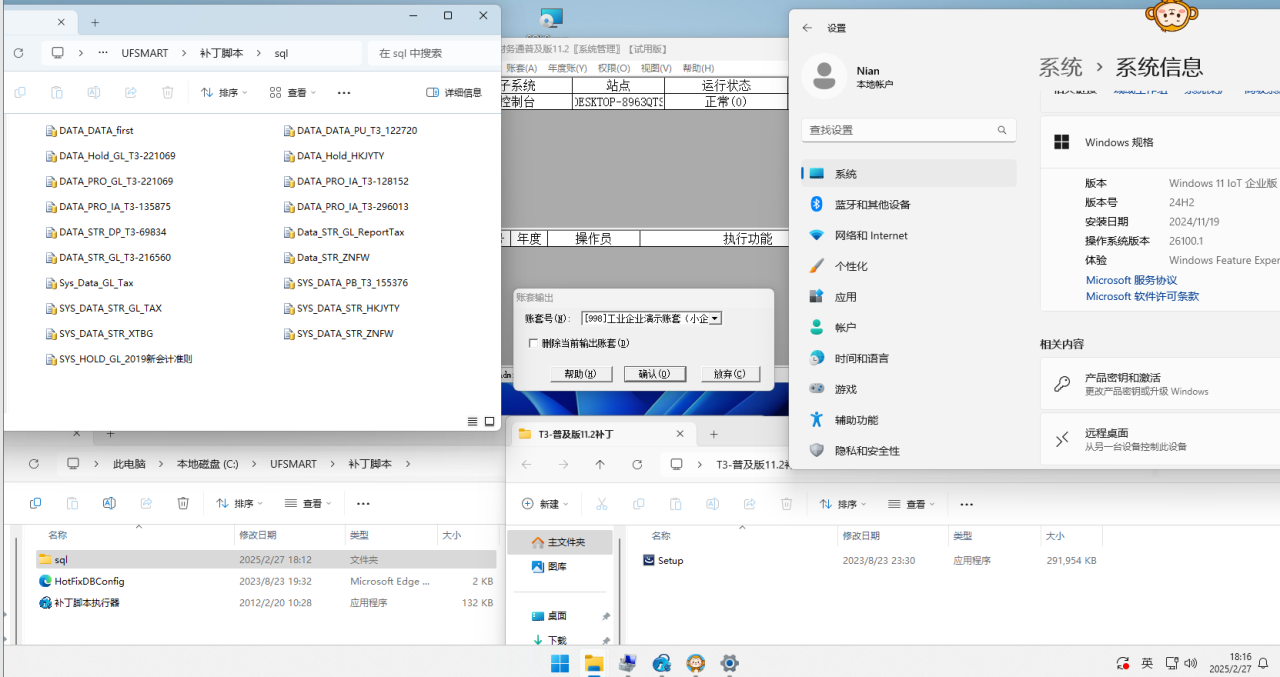Click 系统 breadcrumb in Settings header
1280x677 pixels.
point(1060,67)
